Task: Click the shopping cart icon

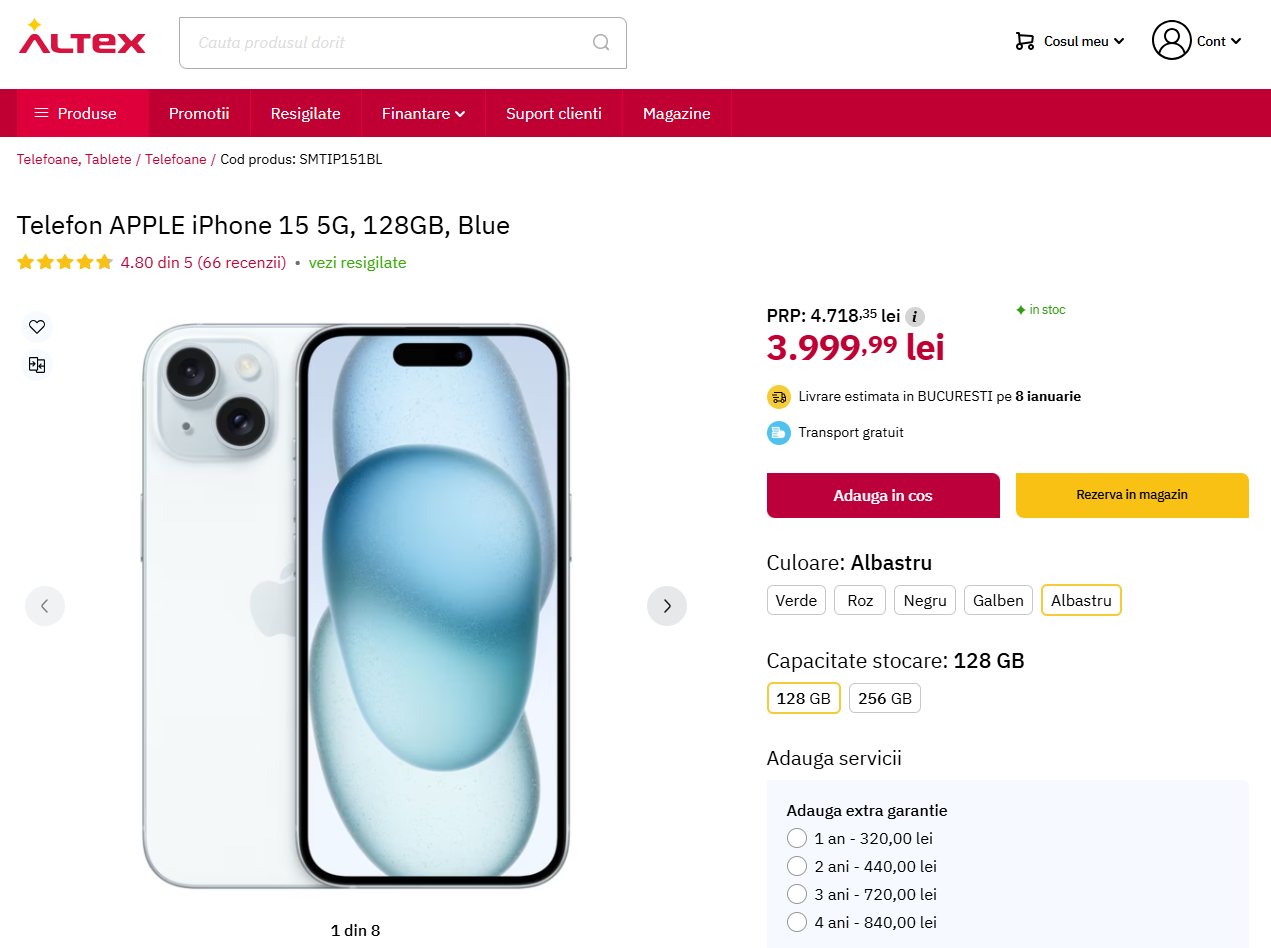Action: tap(1025, 41)
